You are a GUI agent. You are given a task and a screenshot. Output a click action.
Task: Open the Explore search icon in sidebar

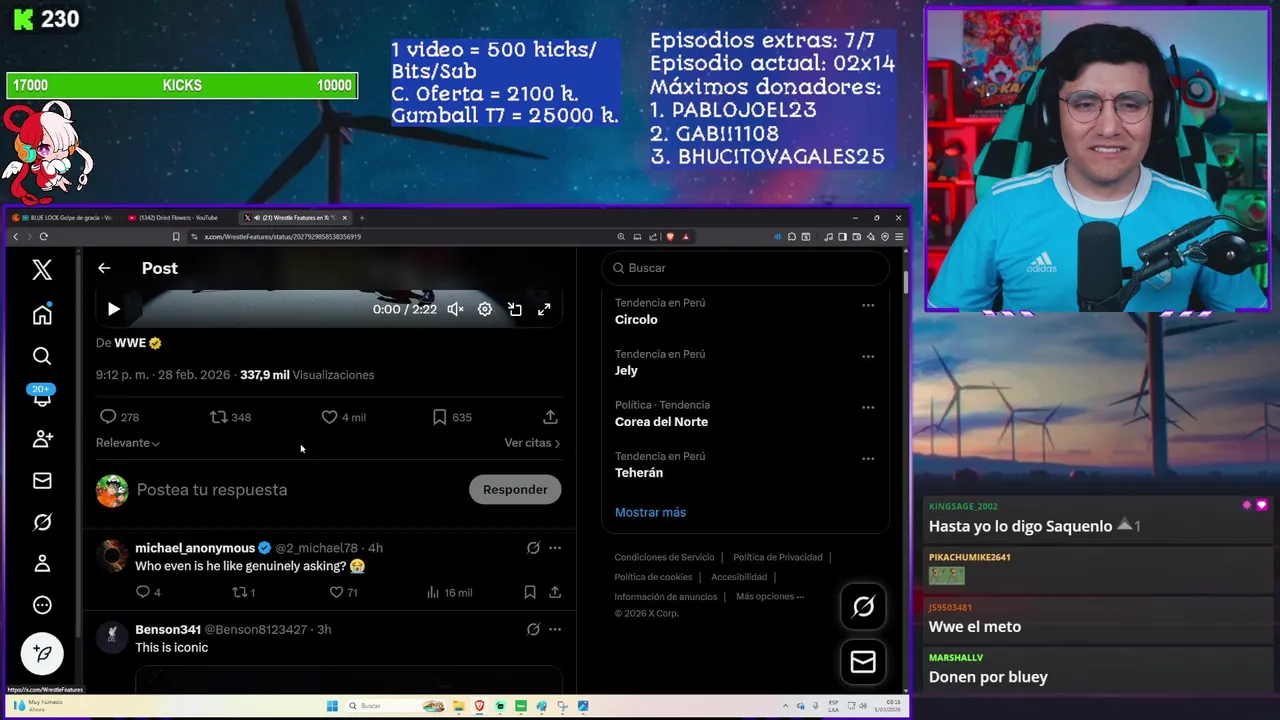[42, 356]
